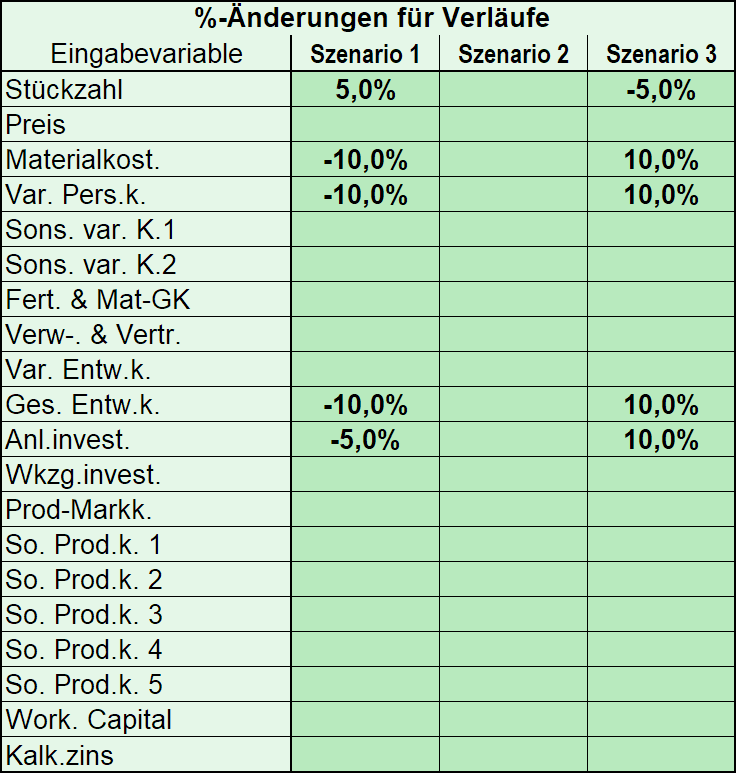Click the Szenario 1 column header
Screen dimensions: 736x773
pyautogui.click(x=365, y=54)
